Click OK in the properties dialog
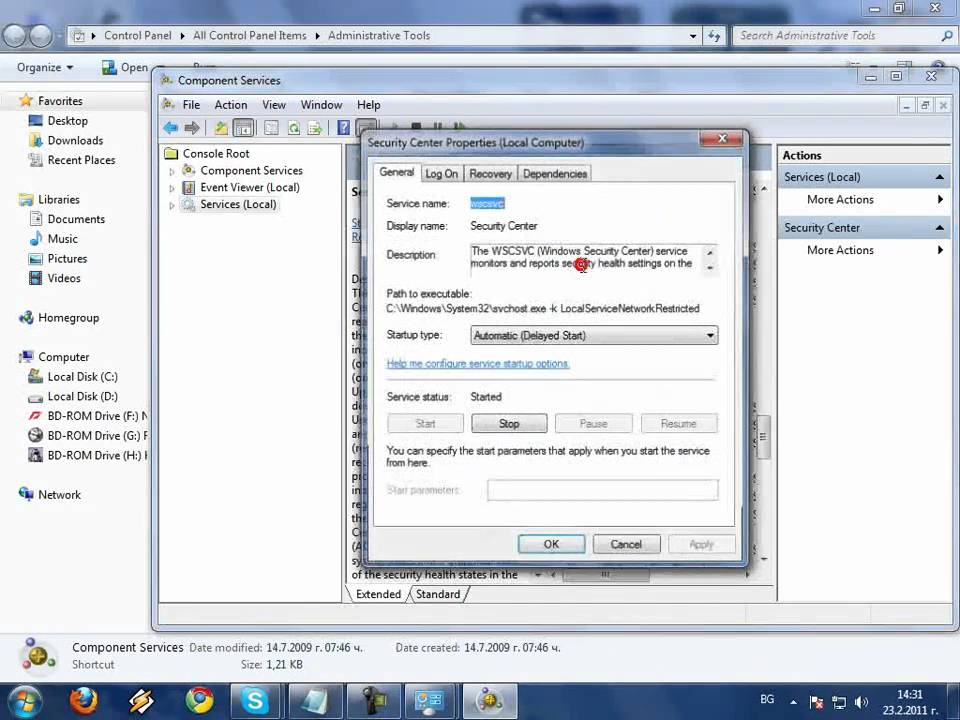 point(551,544)
